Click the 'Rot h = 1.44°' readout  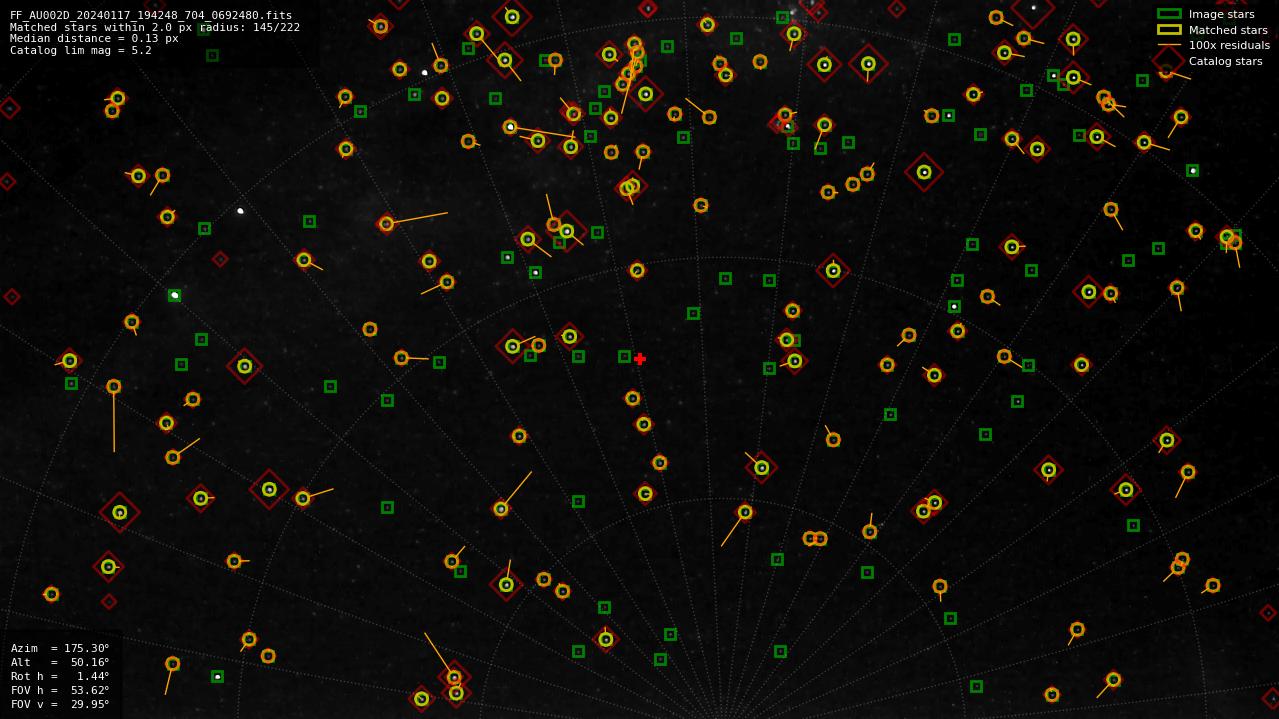(60, 677)
